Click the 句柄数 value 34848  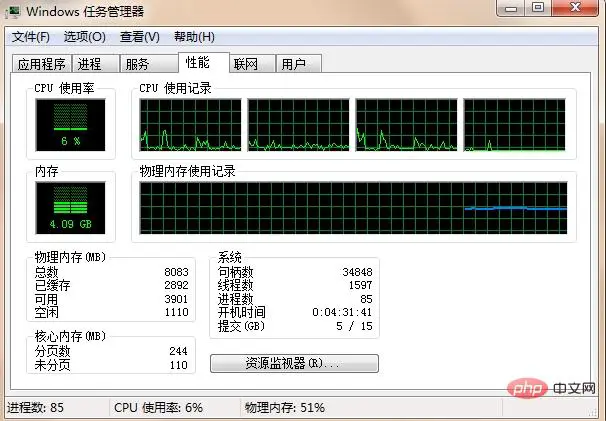pos(357,272)
